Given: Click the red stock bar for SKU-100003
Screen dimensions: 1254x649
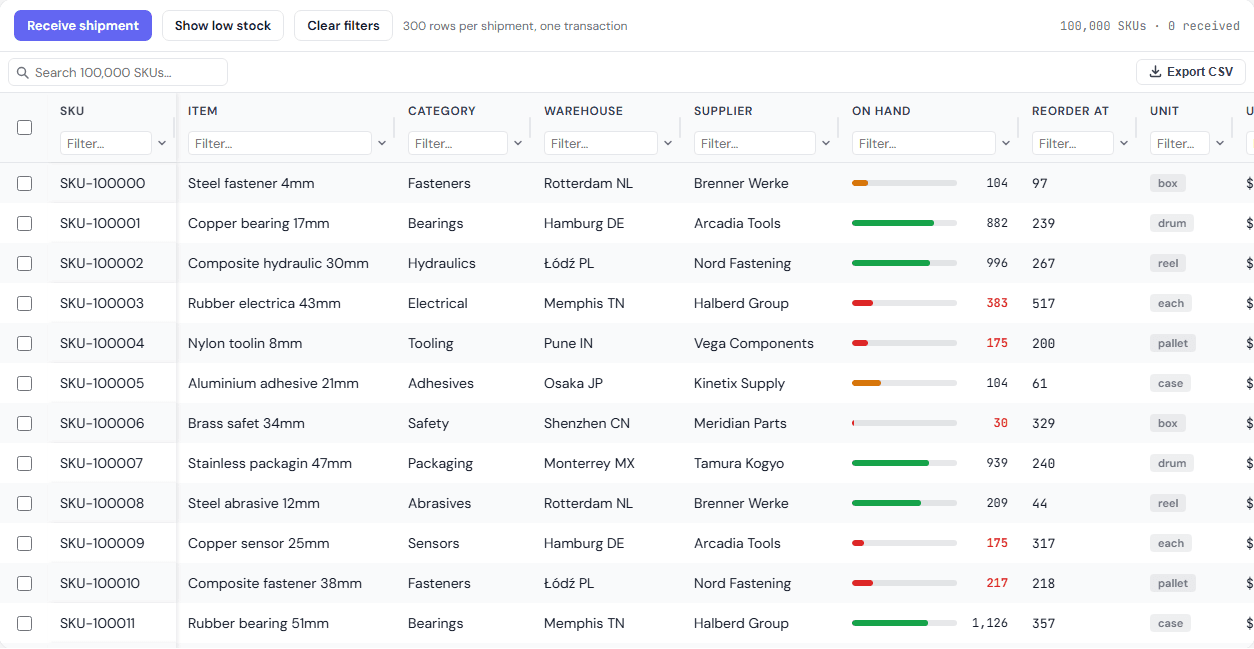Looking at the screenshot, I should coord(904,303).
